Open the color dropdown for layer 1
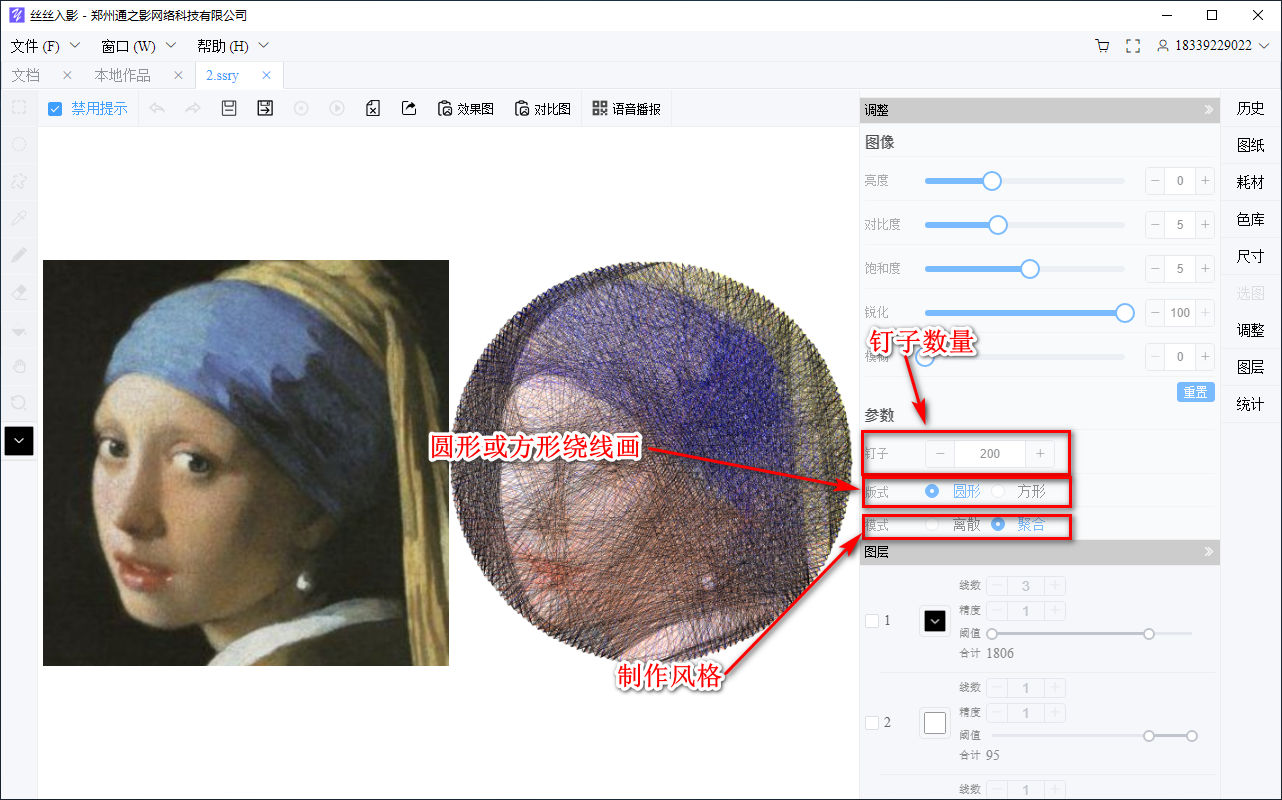This screenshot has width=1282, height=800. [x=934, y=620]
